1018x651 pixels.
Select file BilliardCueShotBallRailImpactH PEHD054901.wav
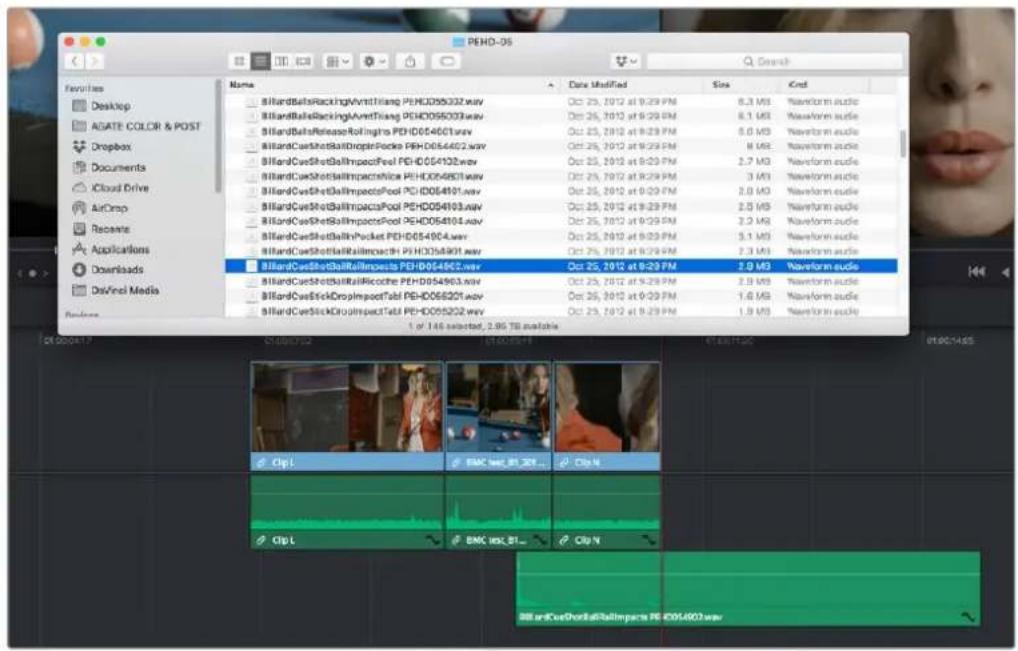tap(561, 251)
